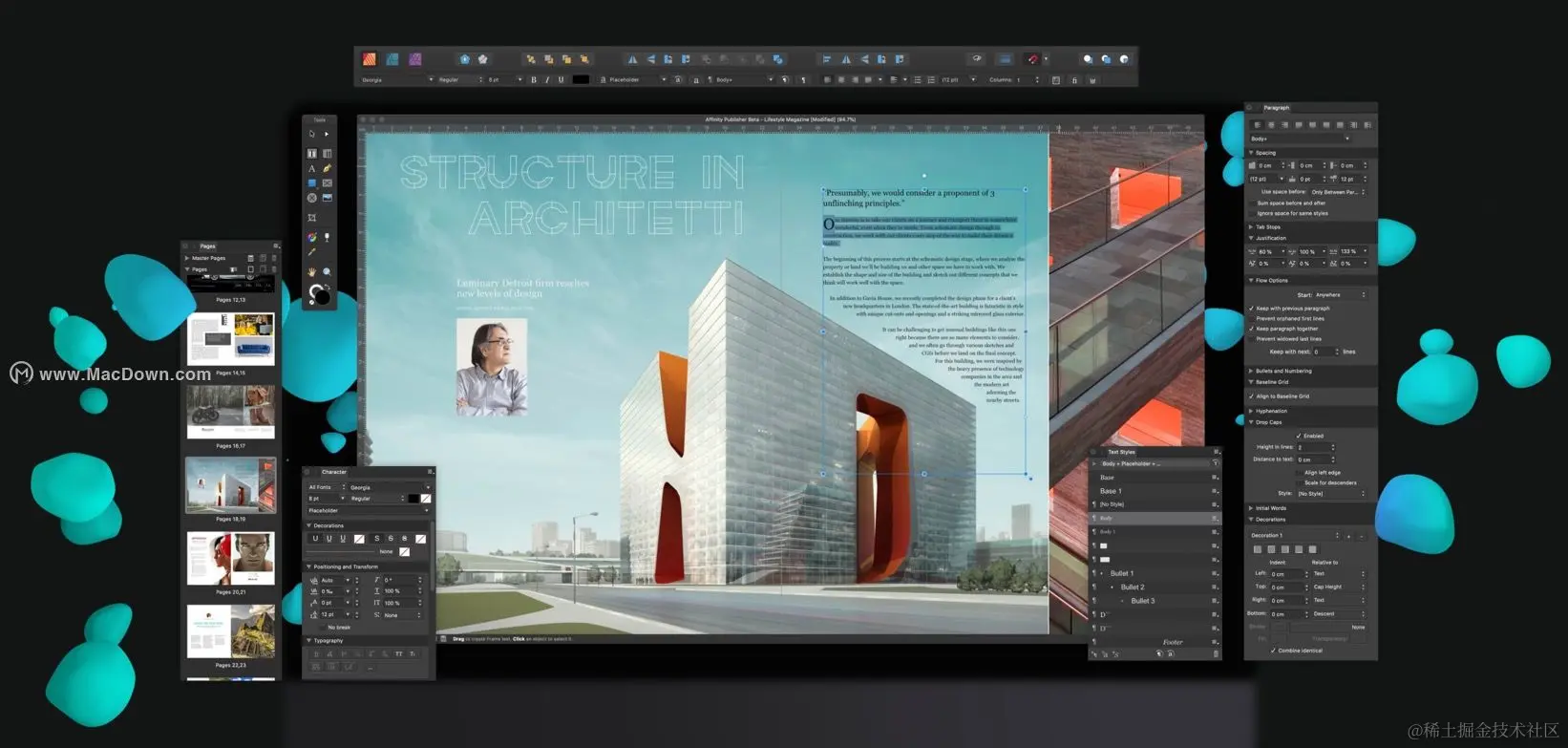Toggle underline in the context toolbar
Screen dimensions: 1568x748
[x=561, y=79]
